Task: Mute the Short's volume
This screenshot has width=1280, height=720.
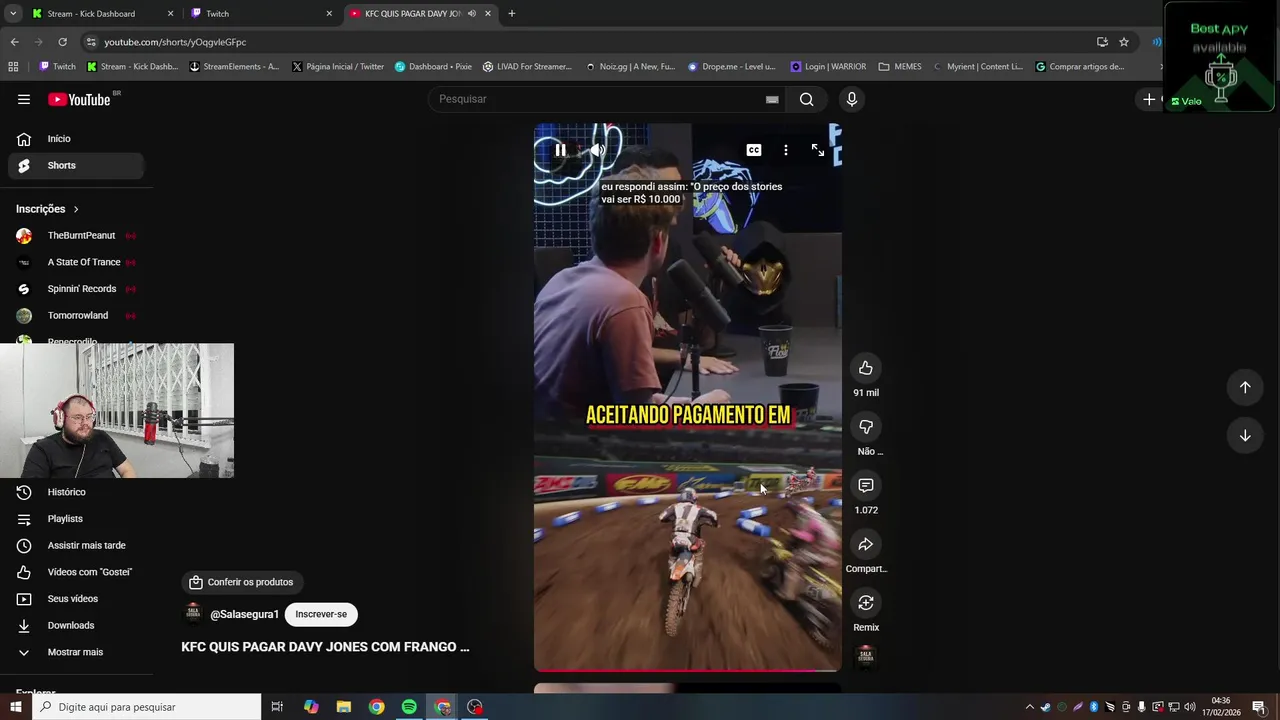Action: click(x=597, y=150)
